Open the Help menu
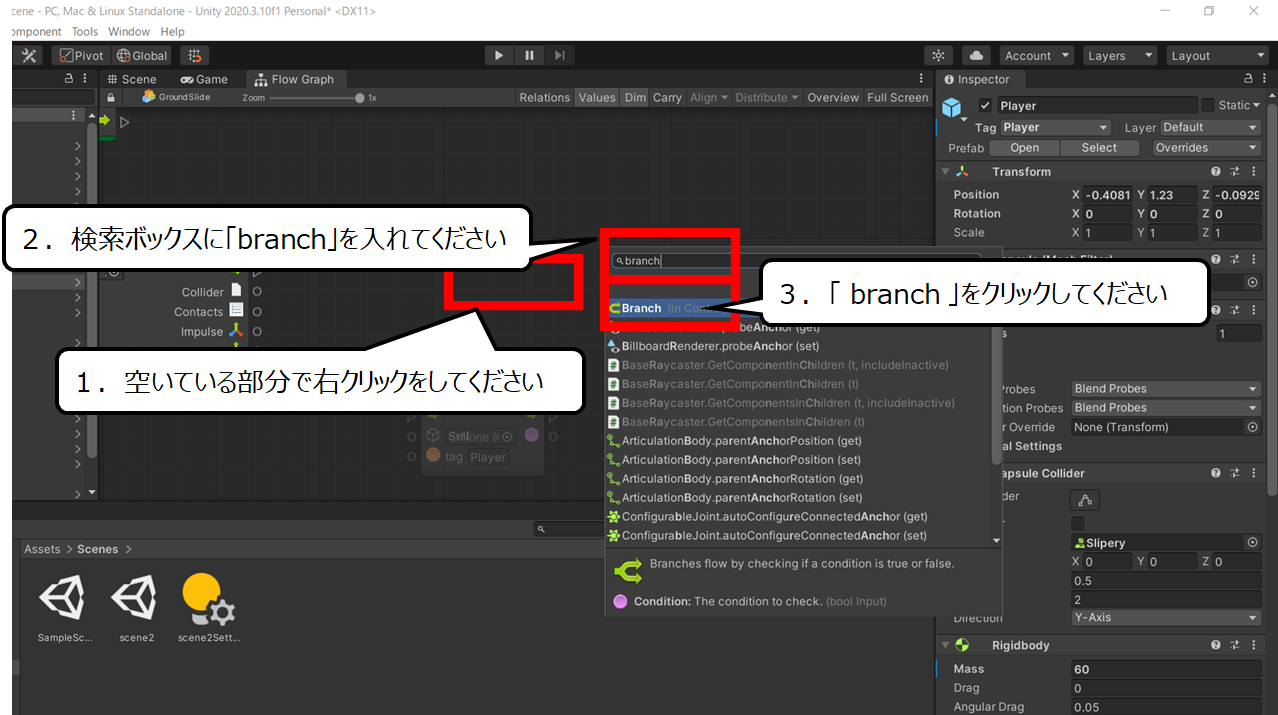1278x715 pixels. pos(172,32)
